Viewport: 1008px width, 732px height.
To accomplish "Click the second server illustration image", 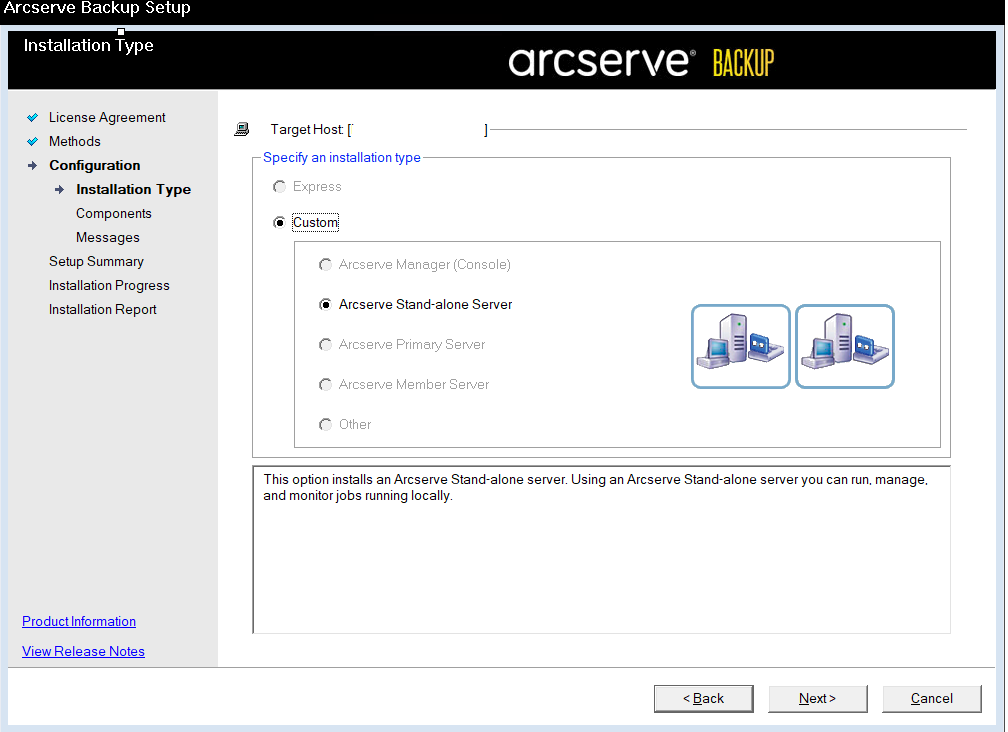I will pyautogui.click(x=844, y=346).
